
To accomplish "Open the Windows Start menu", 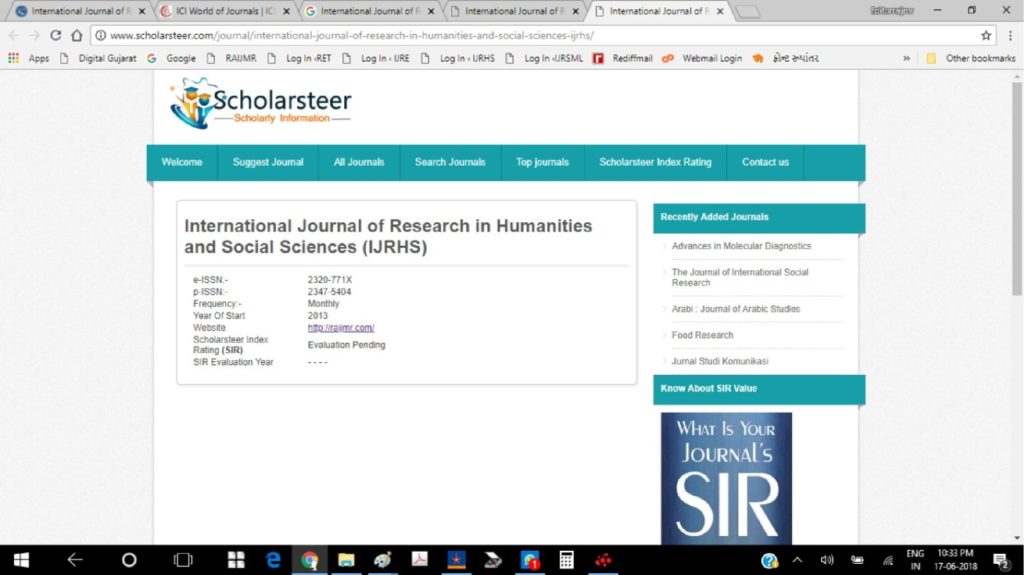I will [21, 560].
